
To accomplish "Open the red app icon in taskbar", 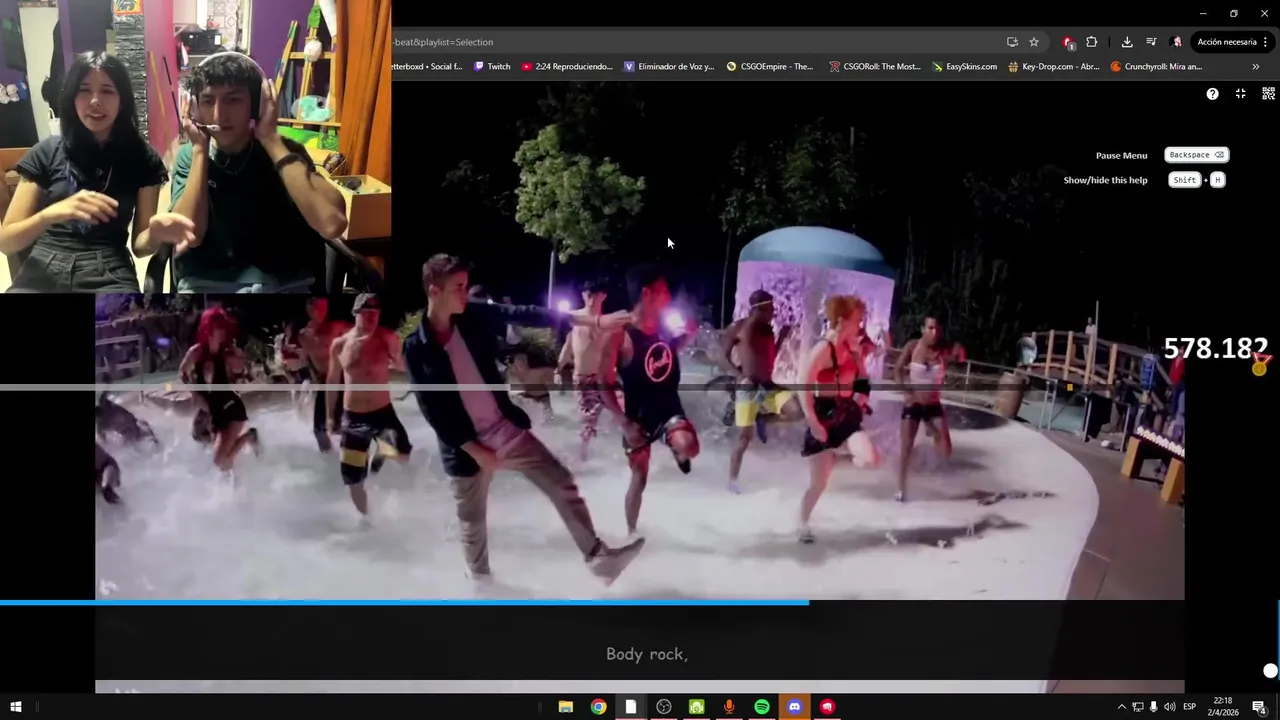I will pyautogui.click(x=827, y=707).
